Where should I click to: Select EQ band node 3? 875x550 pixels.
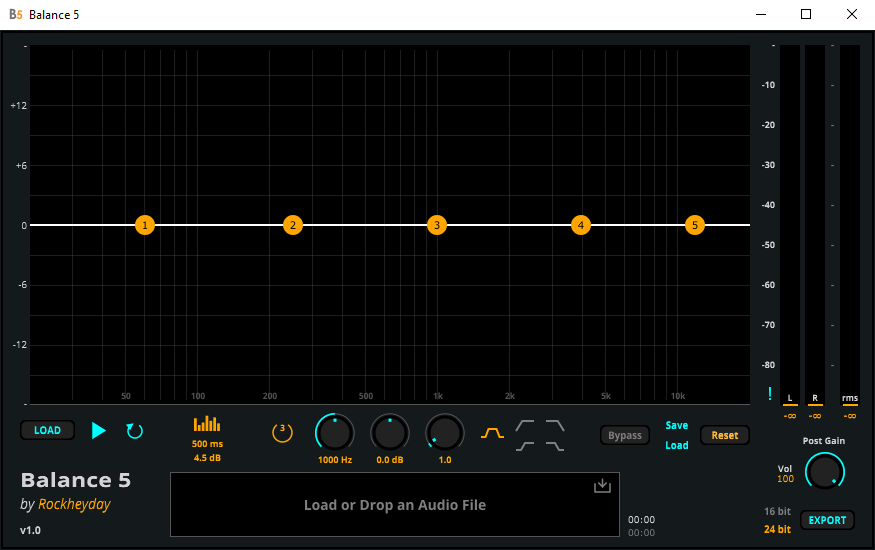[x=437, y=225]
